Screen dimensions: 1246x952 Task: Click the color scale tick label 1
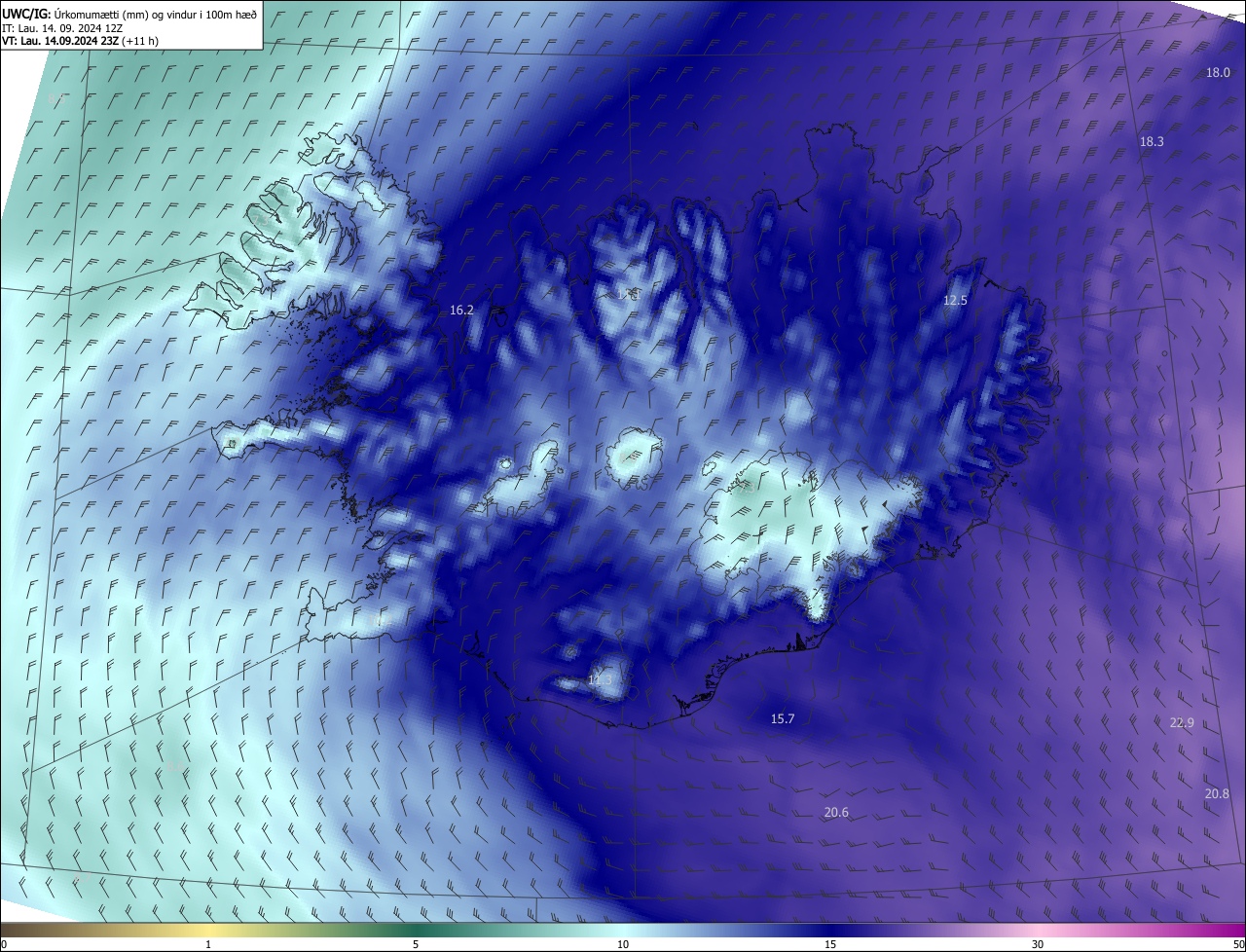208,944
